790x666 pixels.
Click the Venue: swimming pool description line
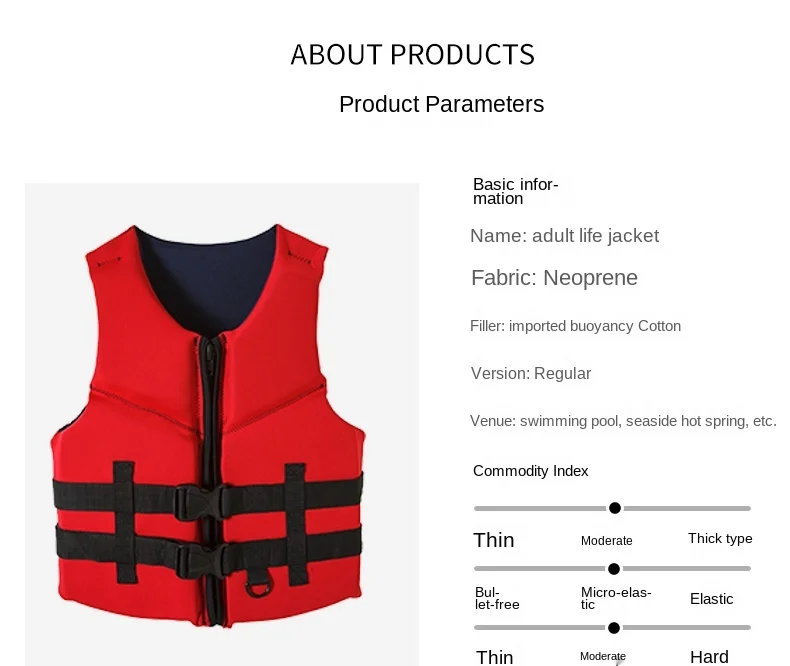point(623,421)
